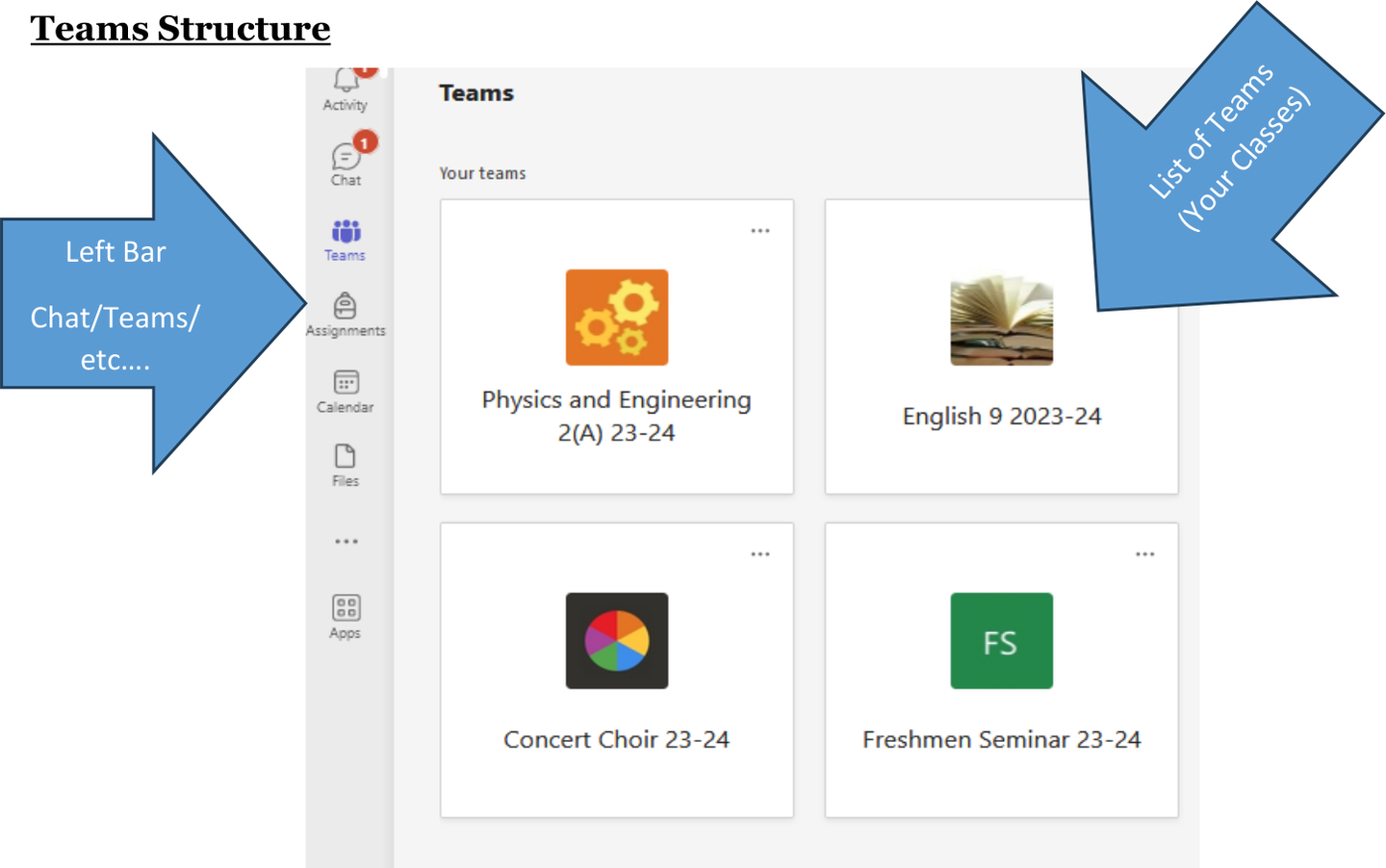Click the green FS team icon
The height and width of the screenshot is (868, 1386).
click(x=1002, y=641)
